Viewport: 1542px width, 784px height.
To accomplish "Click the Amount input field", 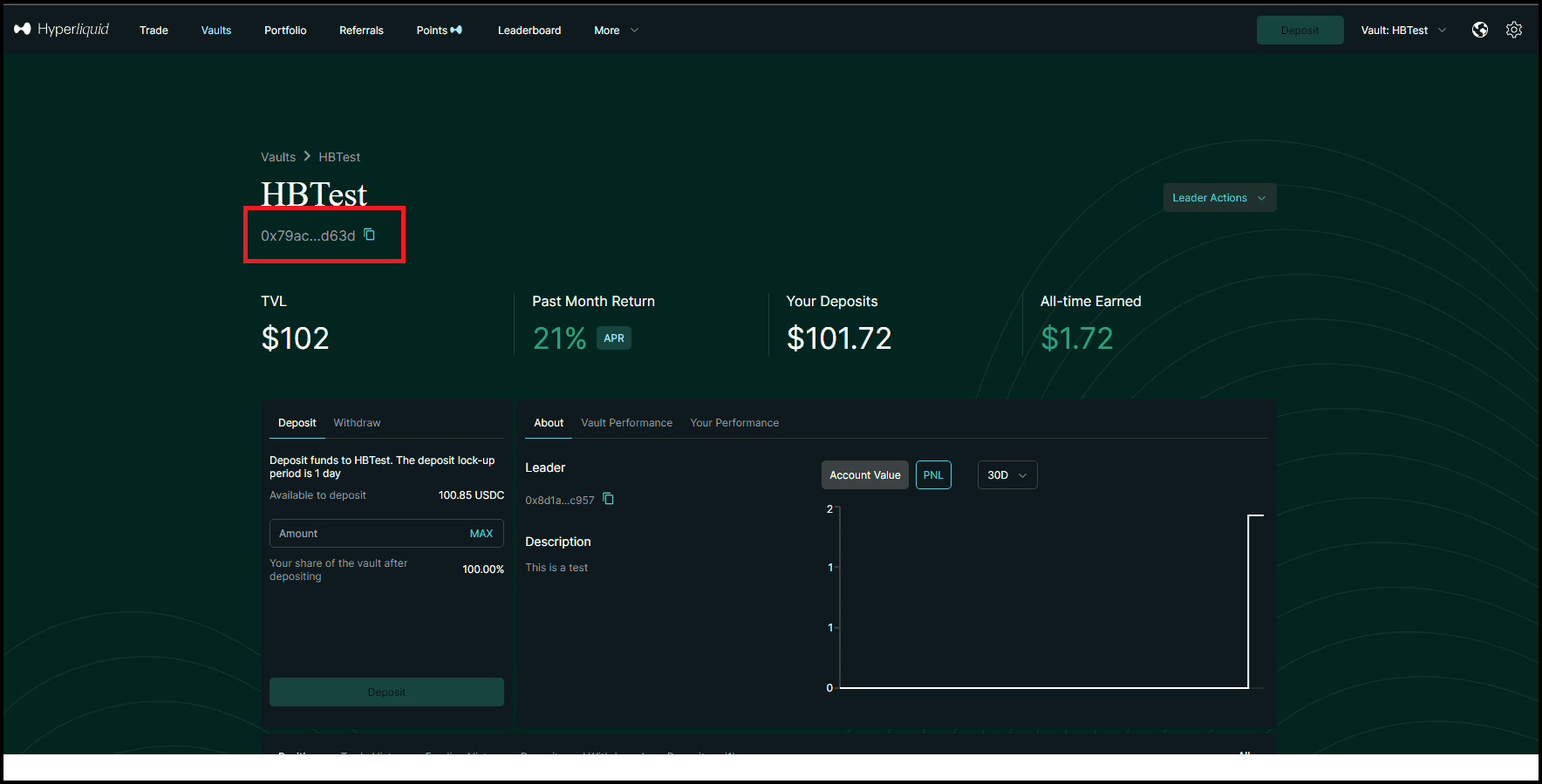I will pos(386,534).
